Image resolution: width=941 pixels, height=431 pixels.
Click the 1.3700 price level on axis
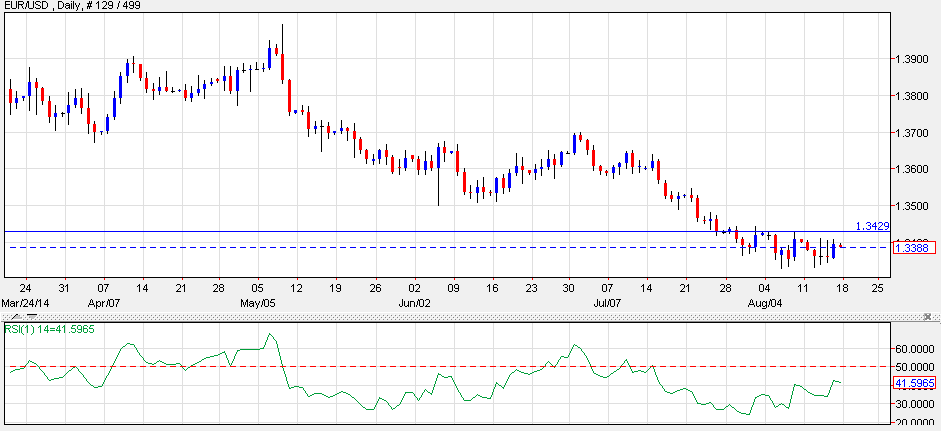914,133
